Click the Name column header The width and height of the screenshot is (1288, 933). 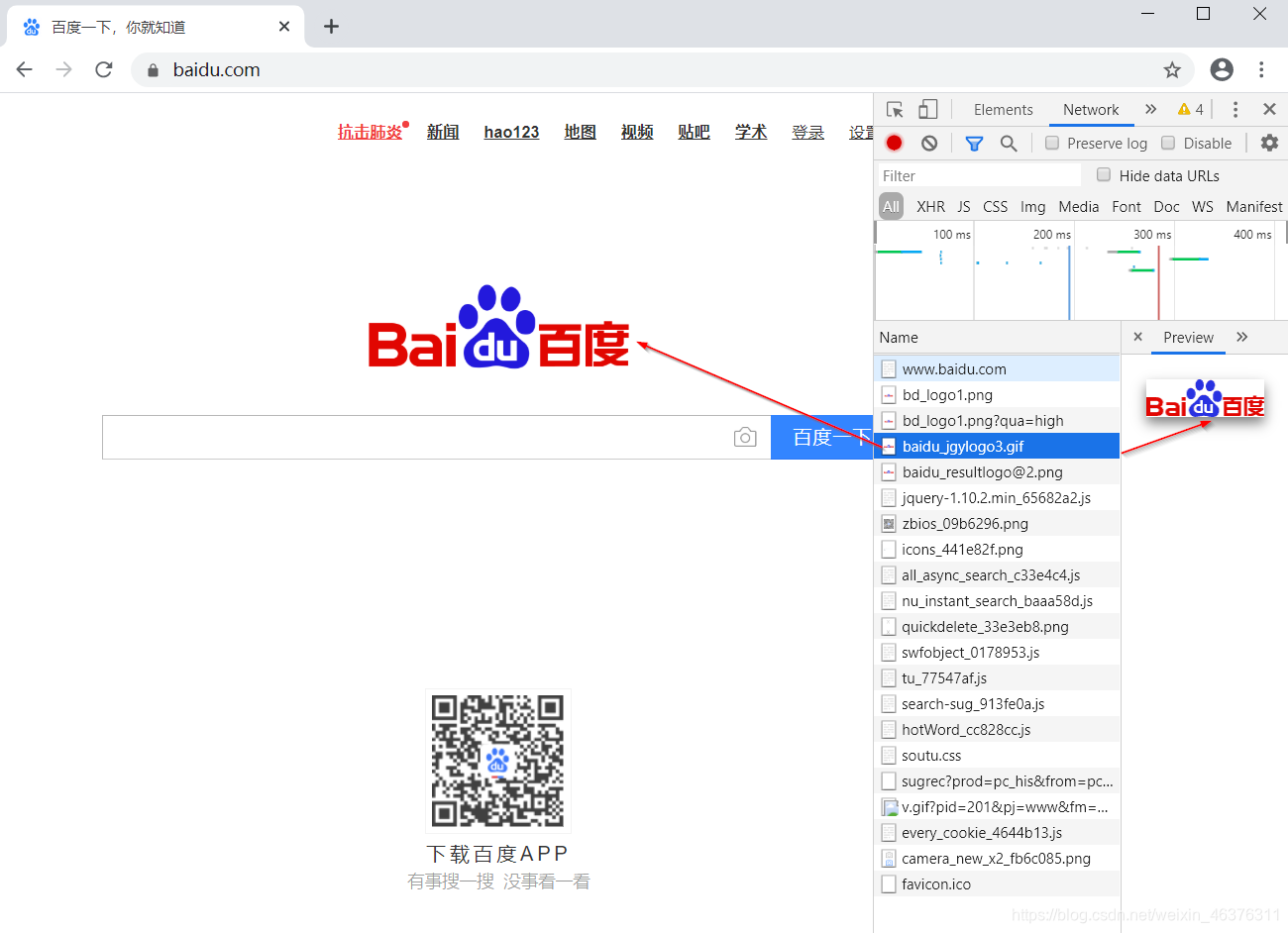coord(997,337)
